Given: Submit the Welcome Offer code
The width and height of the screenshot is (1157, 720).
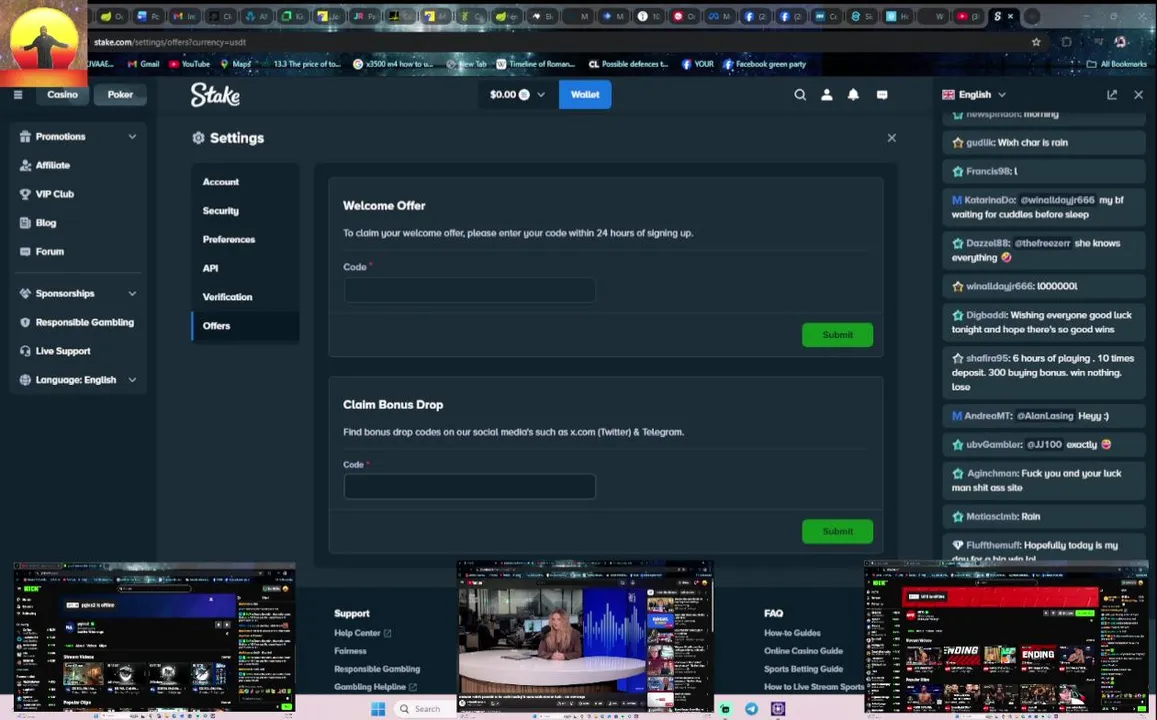Looking at the screenshot, I should click(x=837, y=335).
